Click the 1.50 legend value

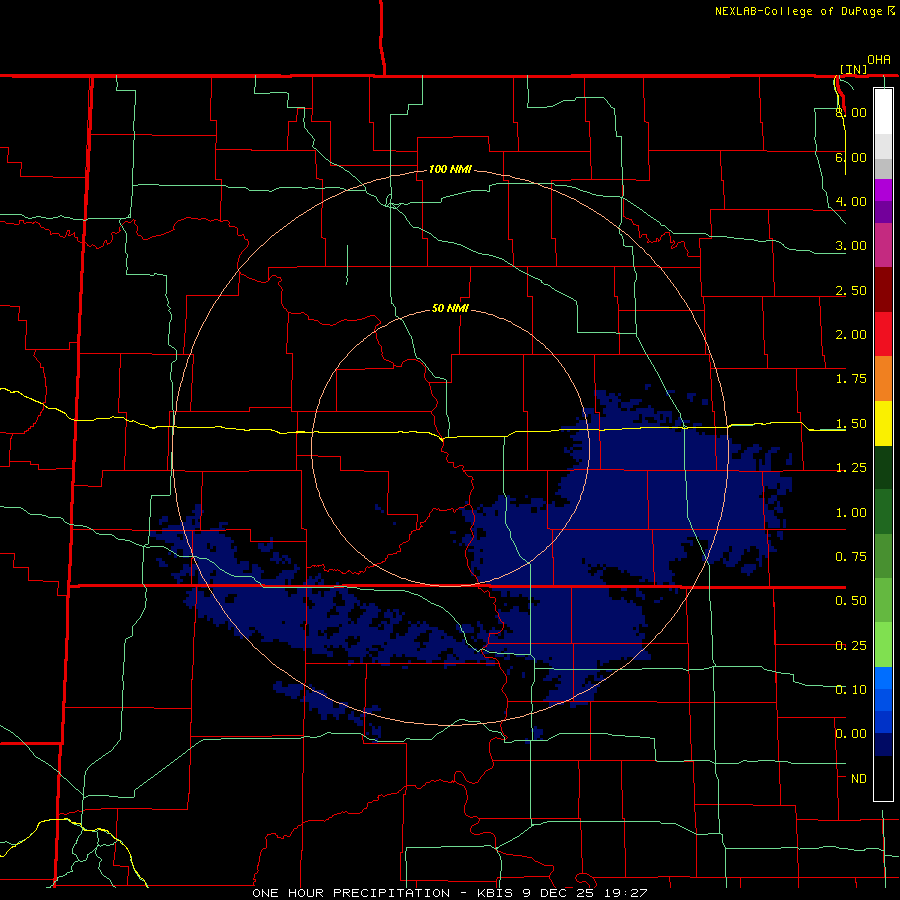[851, 424]
